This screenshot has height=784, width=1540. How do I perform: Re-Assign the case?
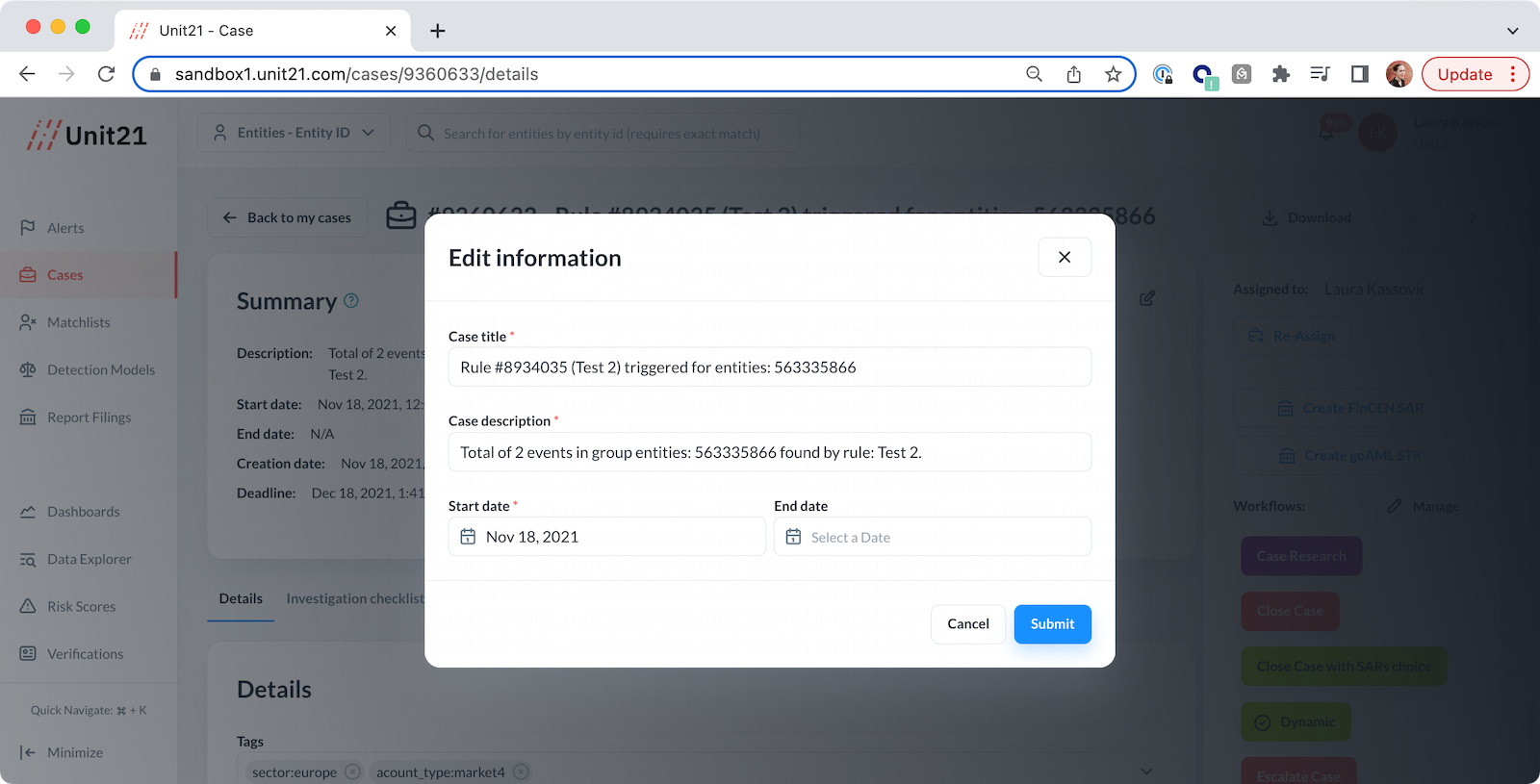click(x=1292, y=336)
